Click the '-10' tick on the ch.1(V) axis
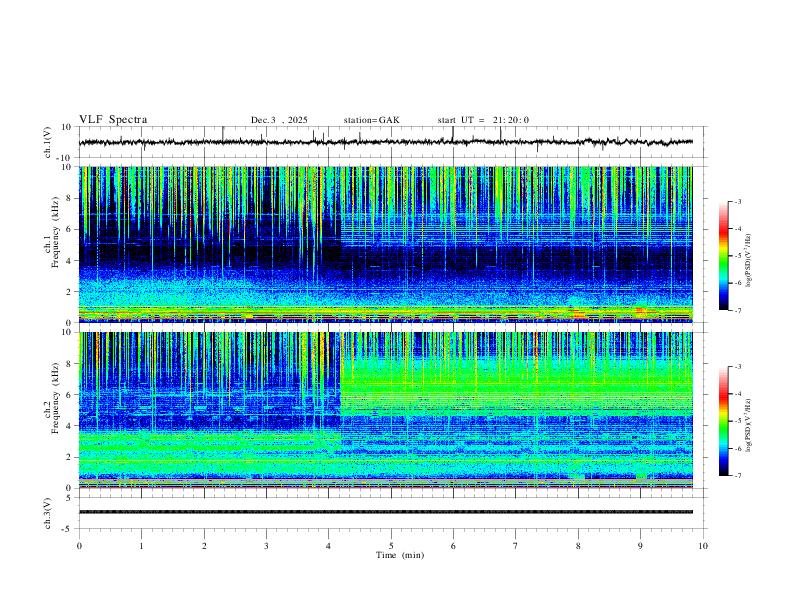The height and width of the screenshot is (612, 792). tap(65, 158)
